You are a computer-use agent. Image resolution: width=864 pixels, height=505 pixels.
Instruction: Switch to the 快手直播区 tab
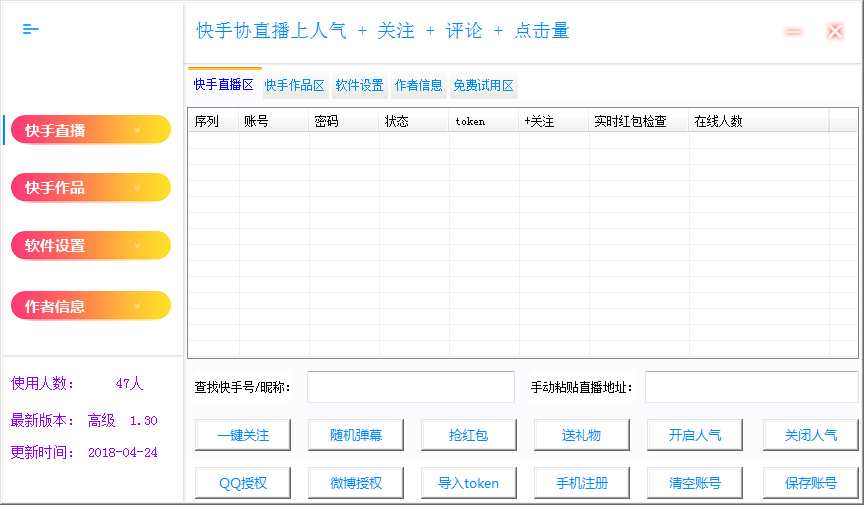(x=224, y=84)
